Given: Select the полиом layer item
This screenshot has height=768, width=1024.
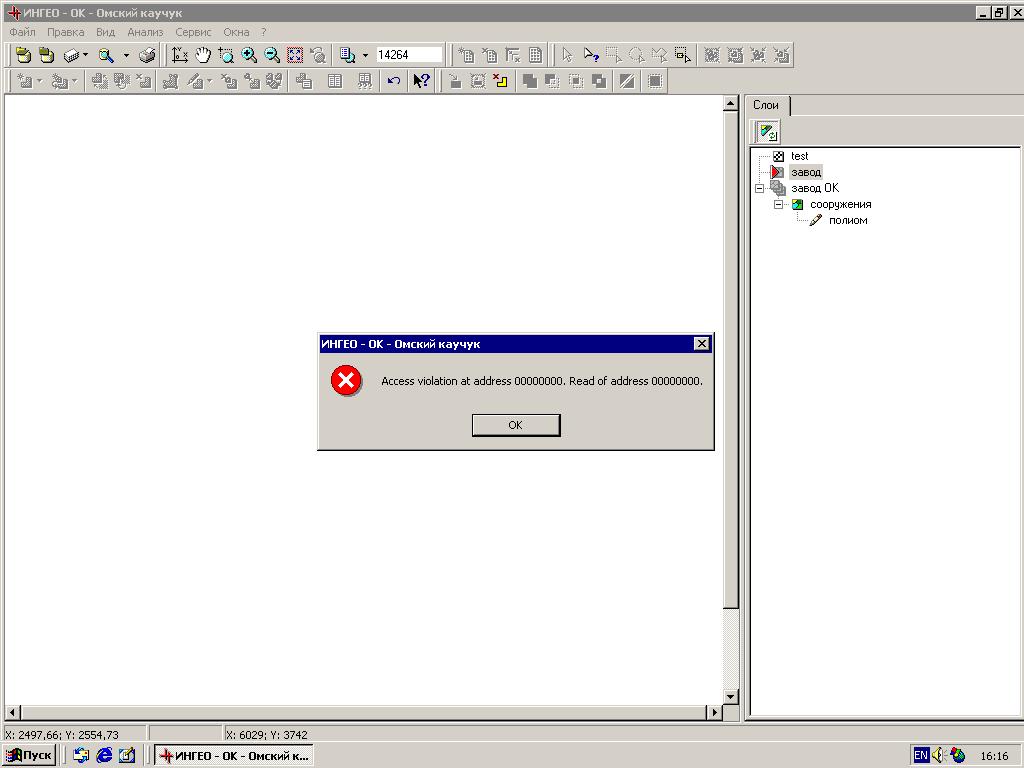Looking at the screenshot, I should click(x=848, y=221).
